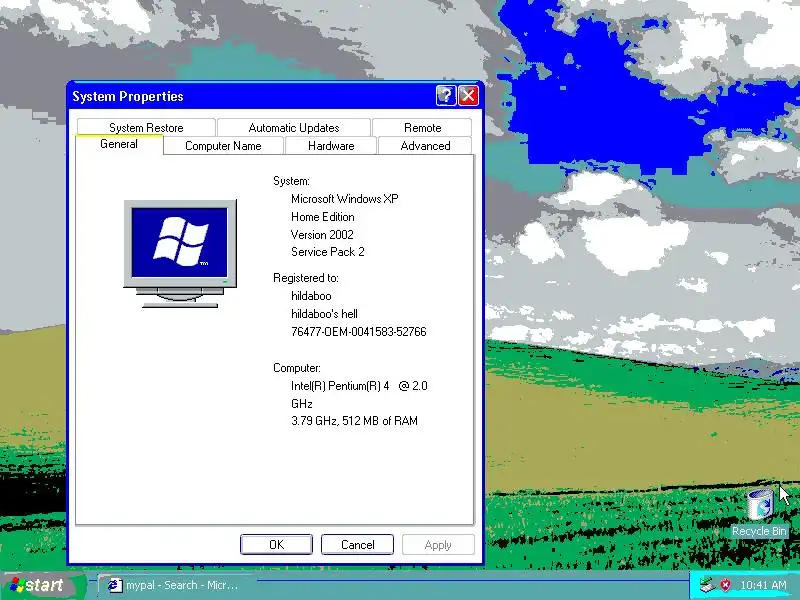
Task: Open the Remote tab
Action: click(x=422, y=128)
